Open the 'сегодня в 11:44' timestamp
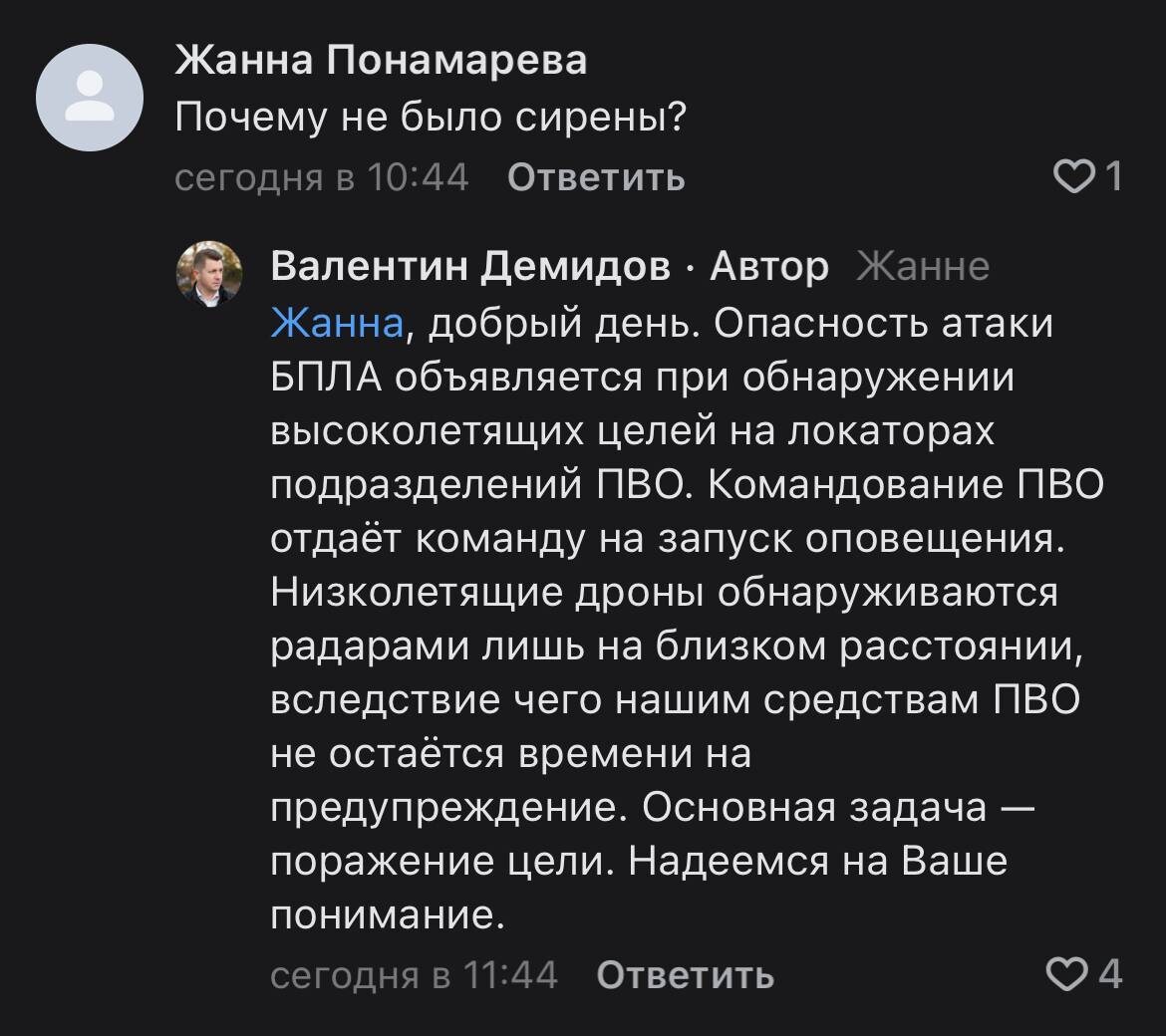 [x=414, y=974]
